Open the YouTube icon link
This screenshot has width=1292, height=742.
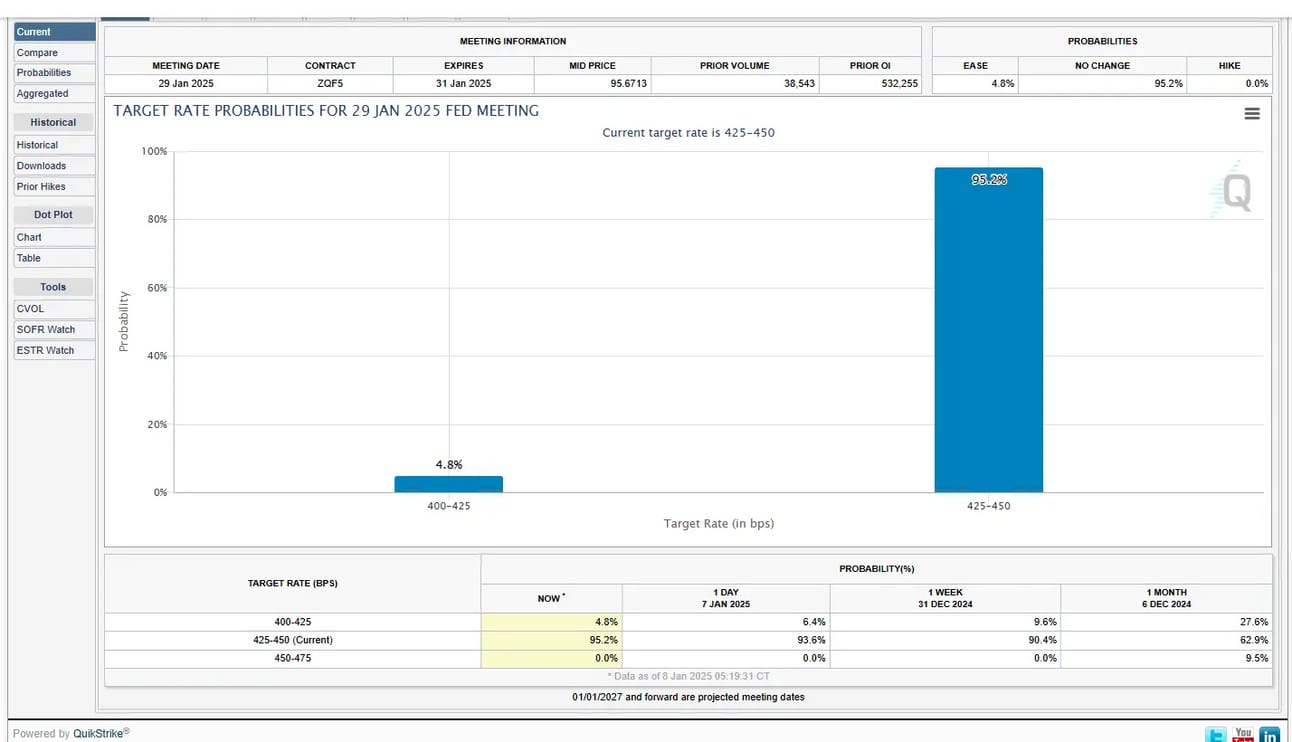click(1243, 735)
